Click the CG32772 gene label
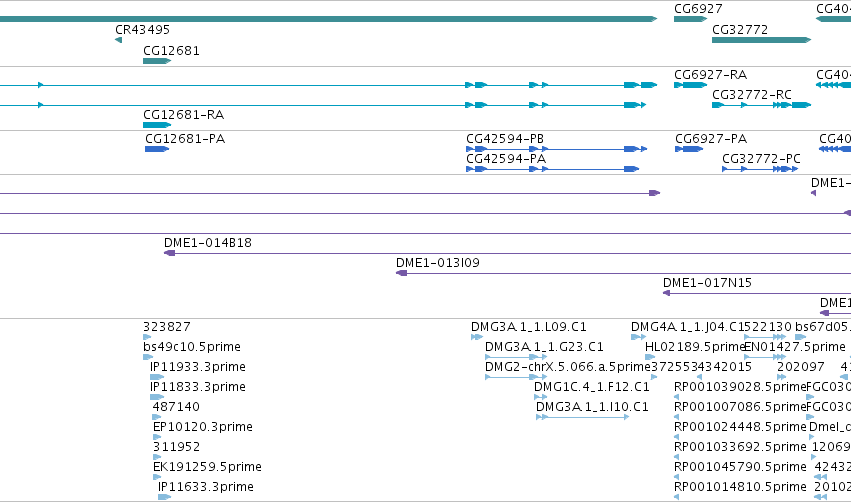 click(740, 30)
